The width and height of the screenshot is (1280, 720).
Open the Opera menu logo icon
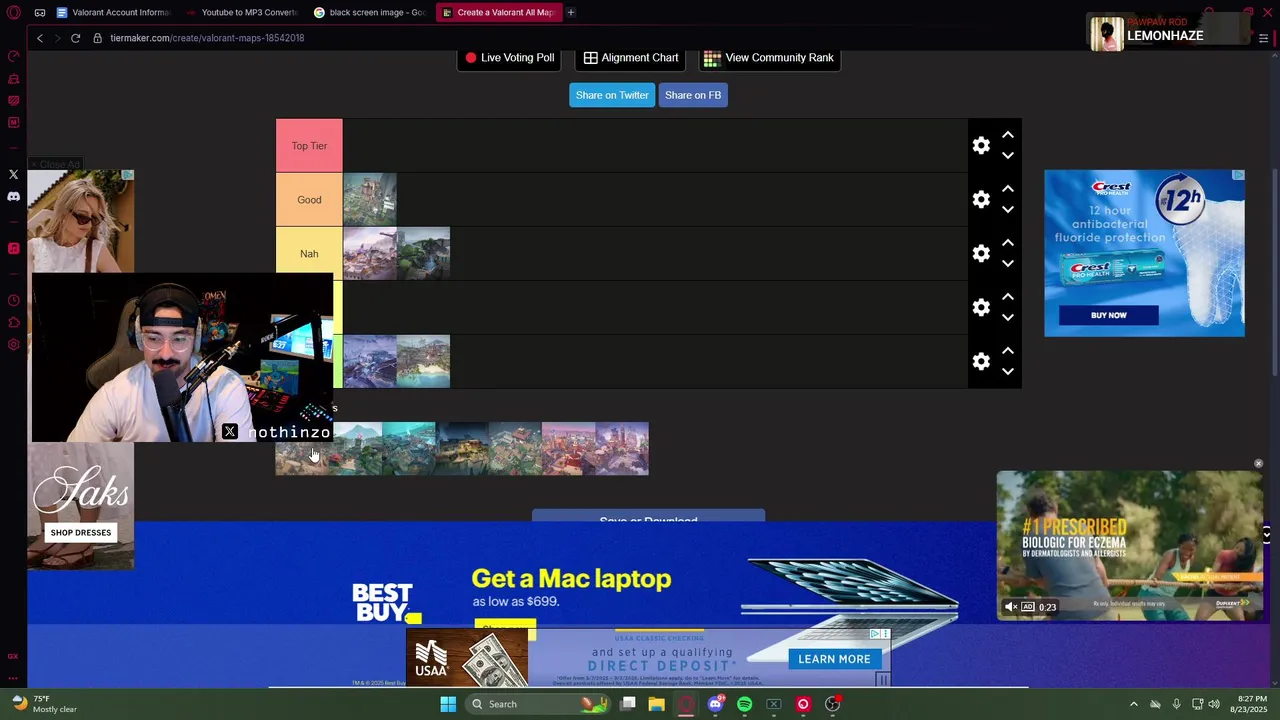point(14,13)
